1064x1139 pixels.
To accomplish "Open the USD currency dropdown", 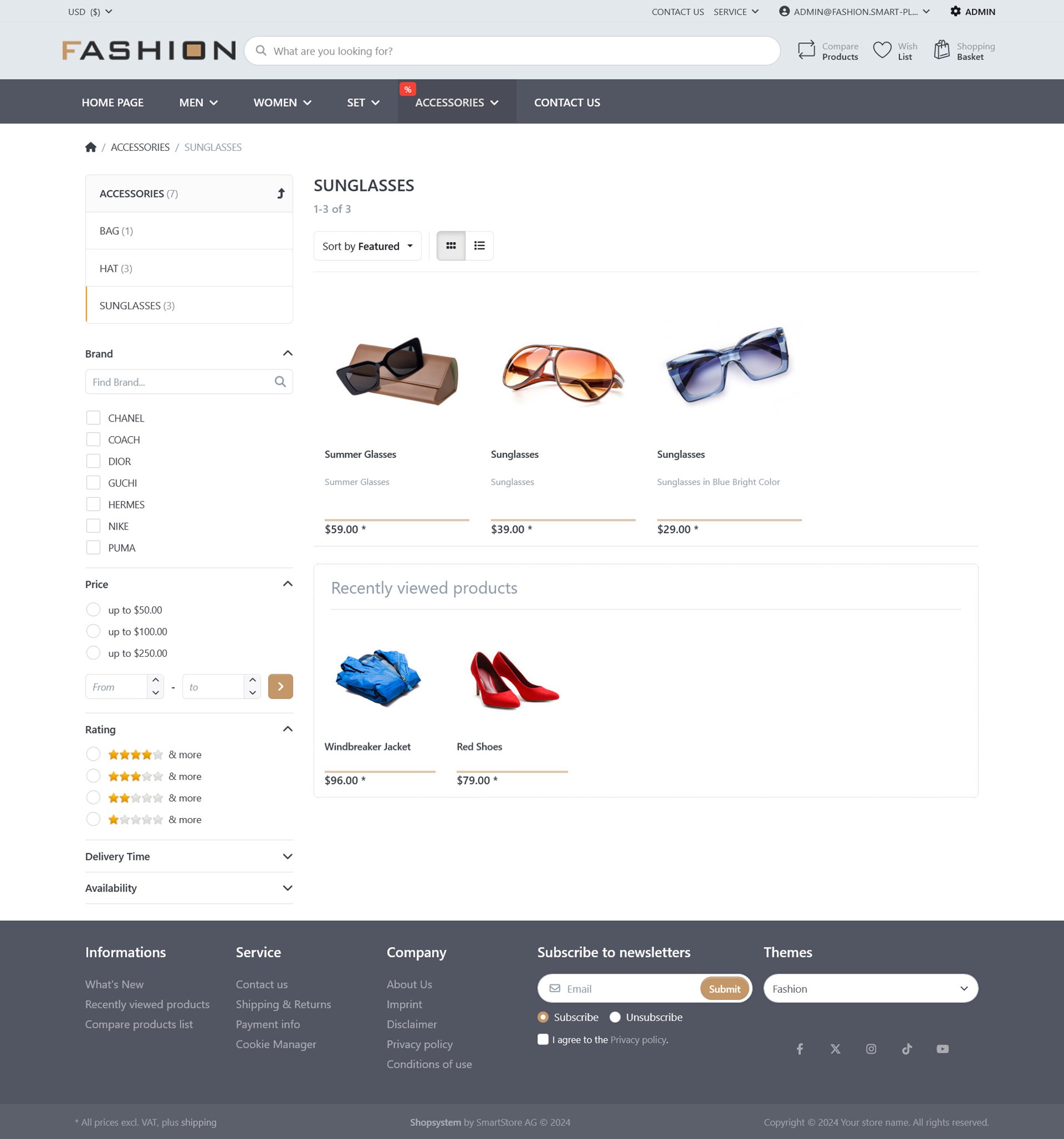I will 90,12.
